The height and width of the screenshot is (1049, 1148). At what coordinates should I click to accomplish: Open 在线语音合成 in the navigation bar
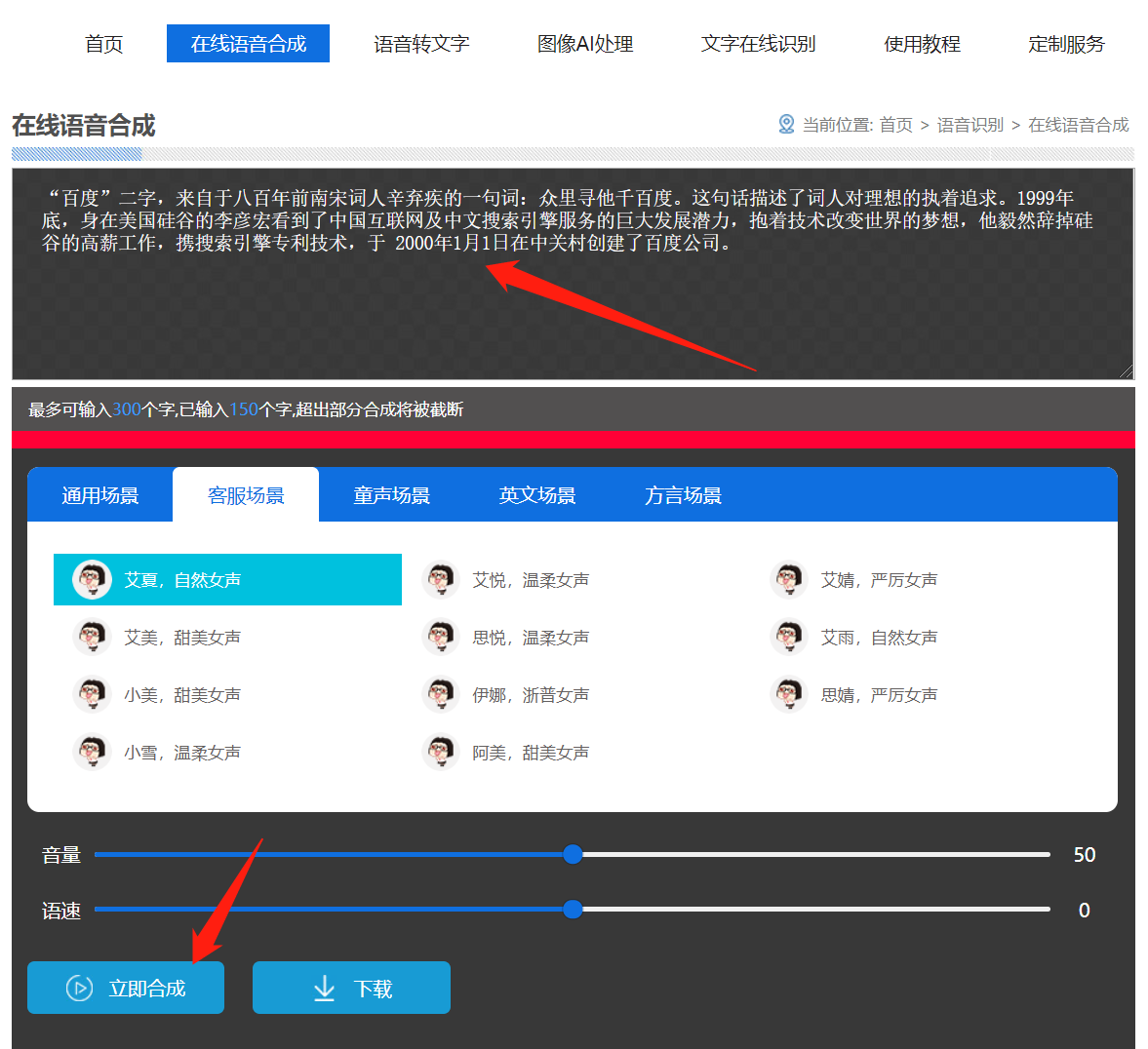(248, 44)
